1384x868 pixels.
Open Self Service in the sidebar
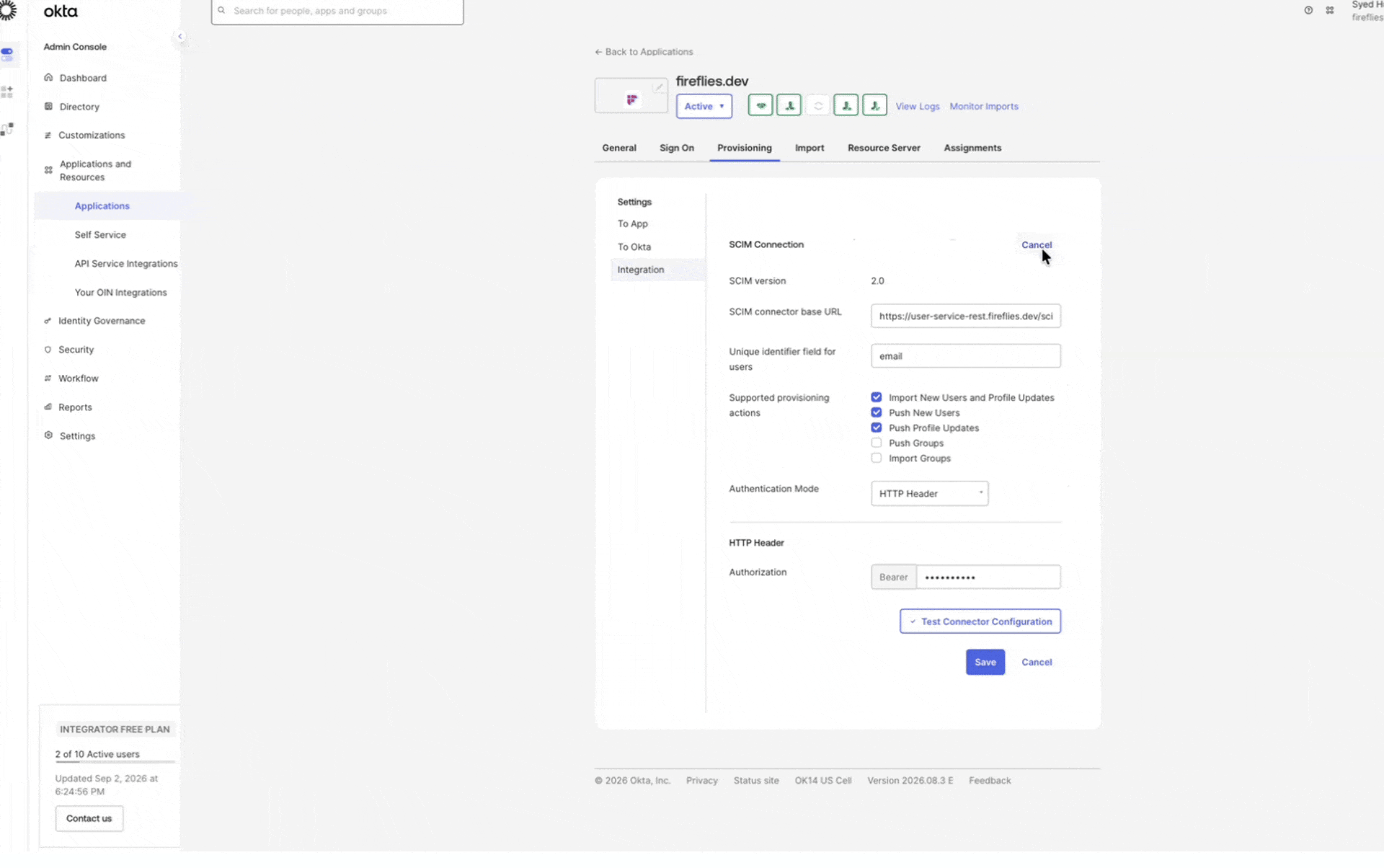tap(100, 235)
